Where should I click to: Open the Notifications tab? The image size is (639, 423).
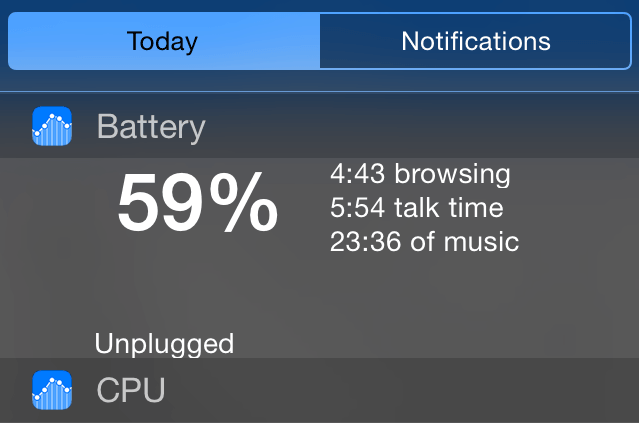pos(476,41)
